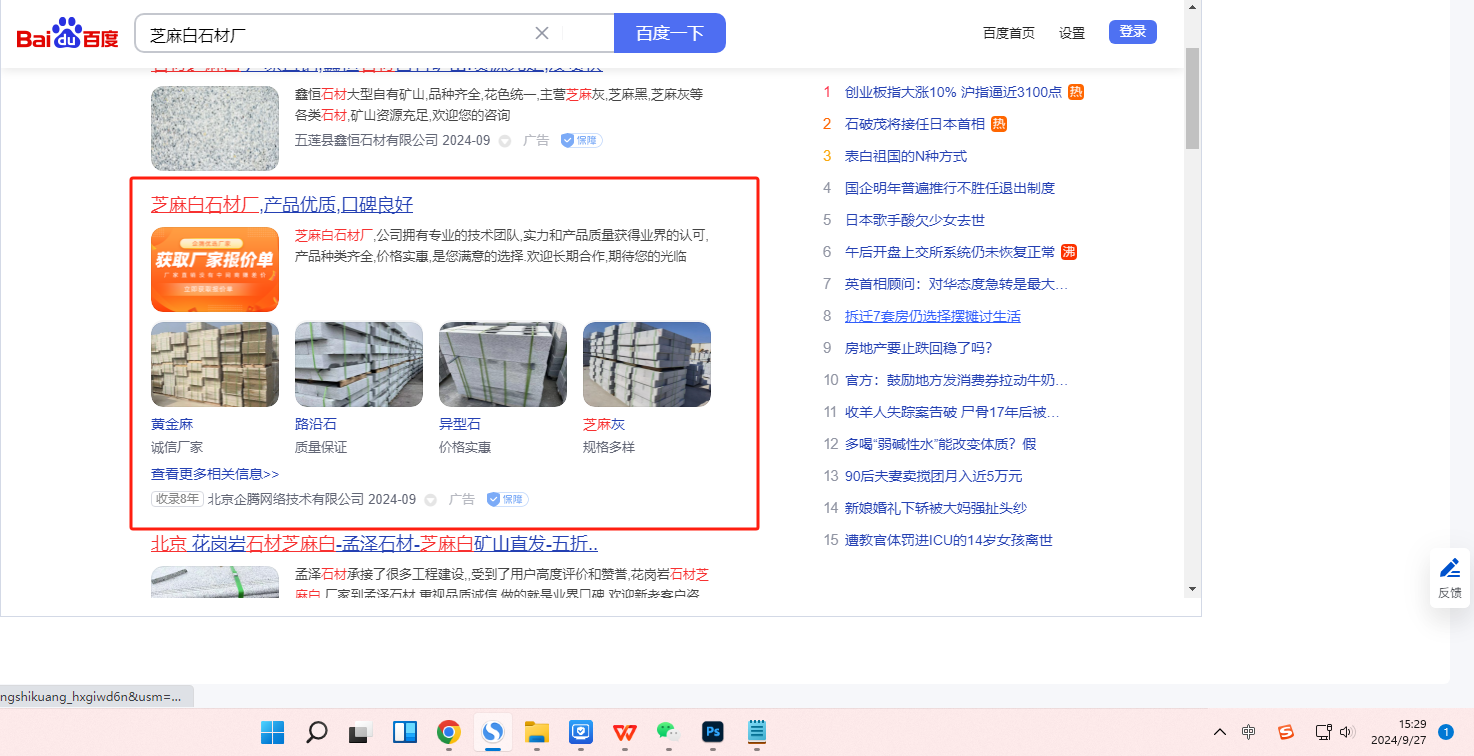Click the 收录8年 tag
Image resolution: width=1474 pixels, height=756 pixels.
click(x=177, y=499)
